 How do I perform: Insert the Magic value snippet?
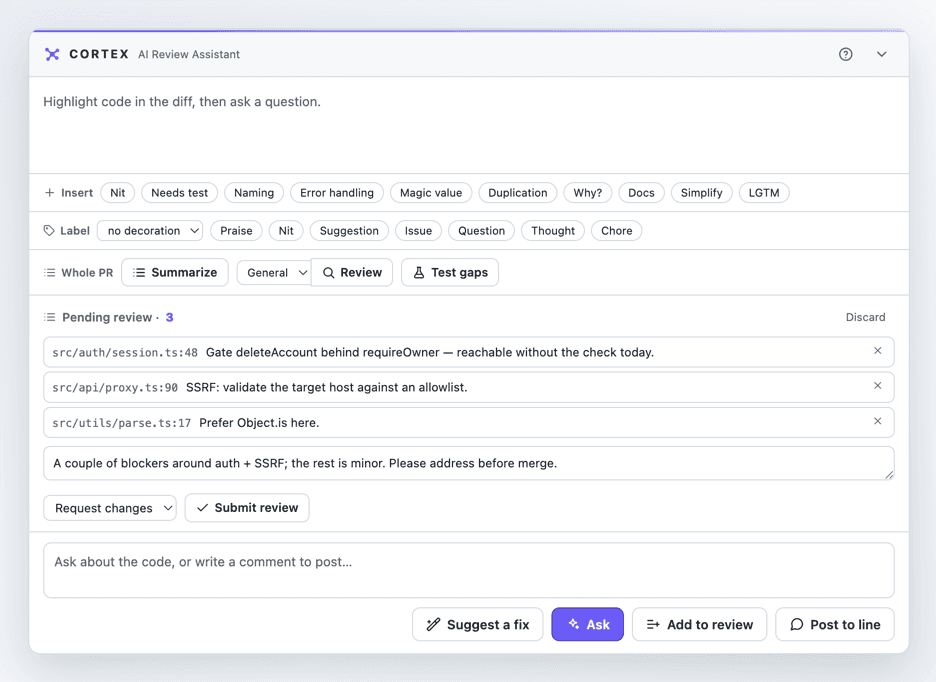(x=431, y=193)
